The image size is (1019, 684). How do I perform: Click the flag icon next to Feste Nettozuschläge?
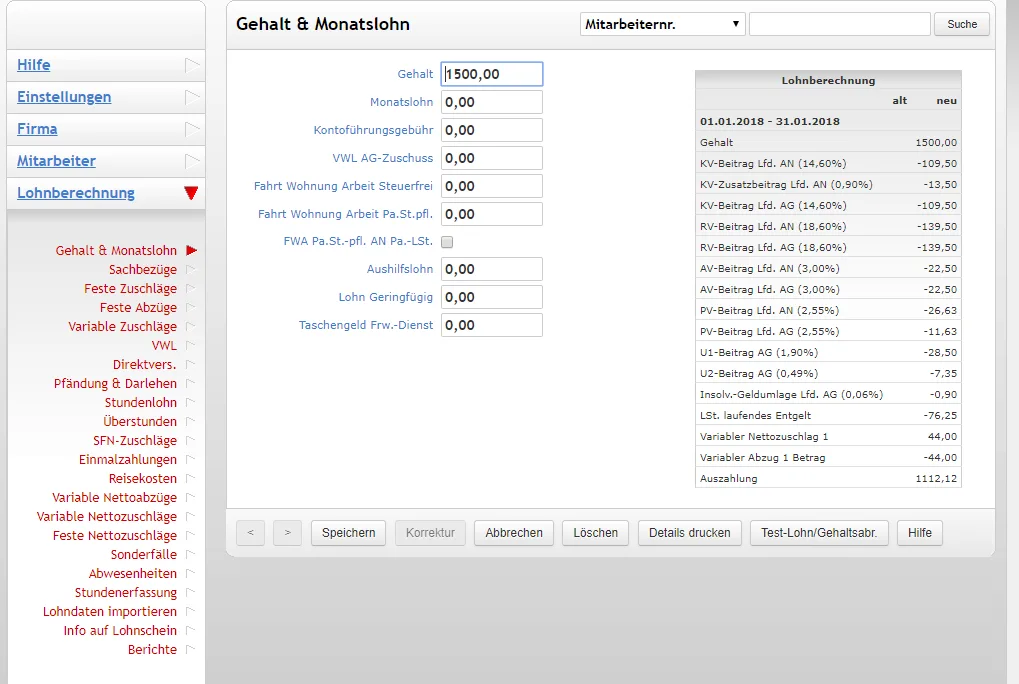click(190, 535)
